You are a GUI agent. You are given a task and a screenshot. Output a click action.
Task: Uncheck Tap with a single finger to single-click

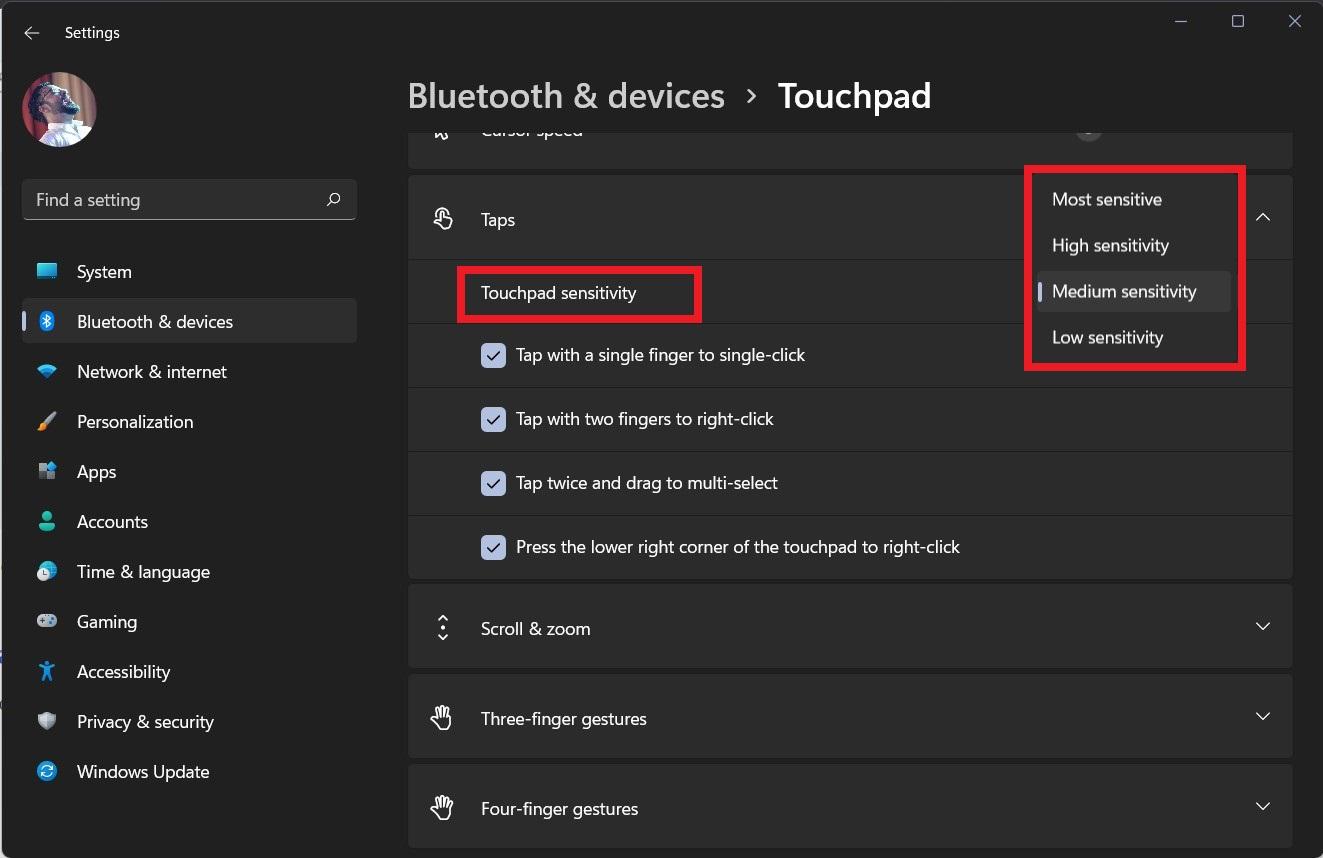pyautogui.click(x=493, y=355)
